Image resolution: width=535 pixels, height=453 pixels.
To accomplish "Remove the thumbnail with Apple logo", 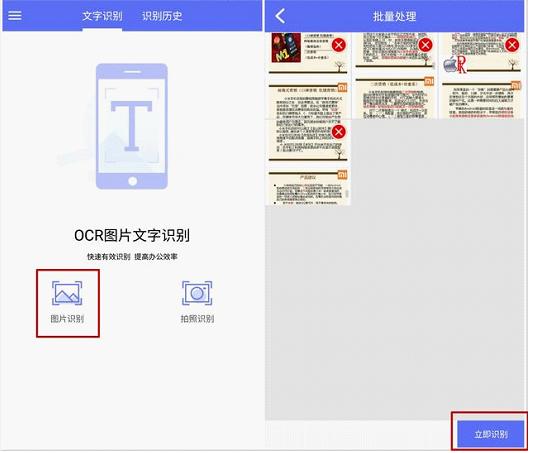I will (x=512, y=45).
